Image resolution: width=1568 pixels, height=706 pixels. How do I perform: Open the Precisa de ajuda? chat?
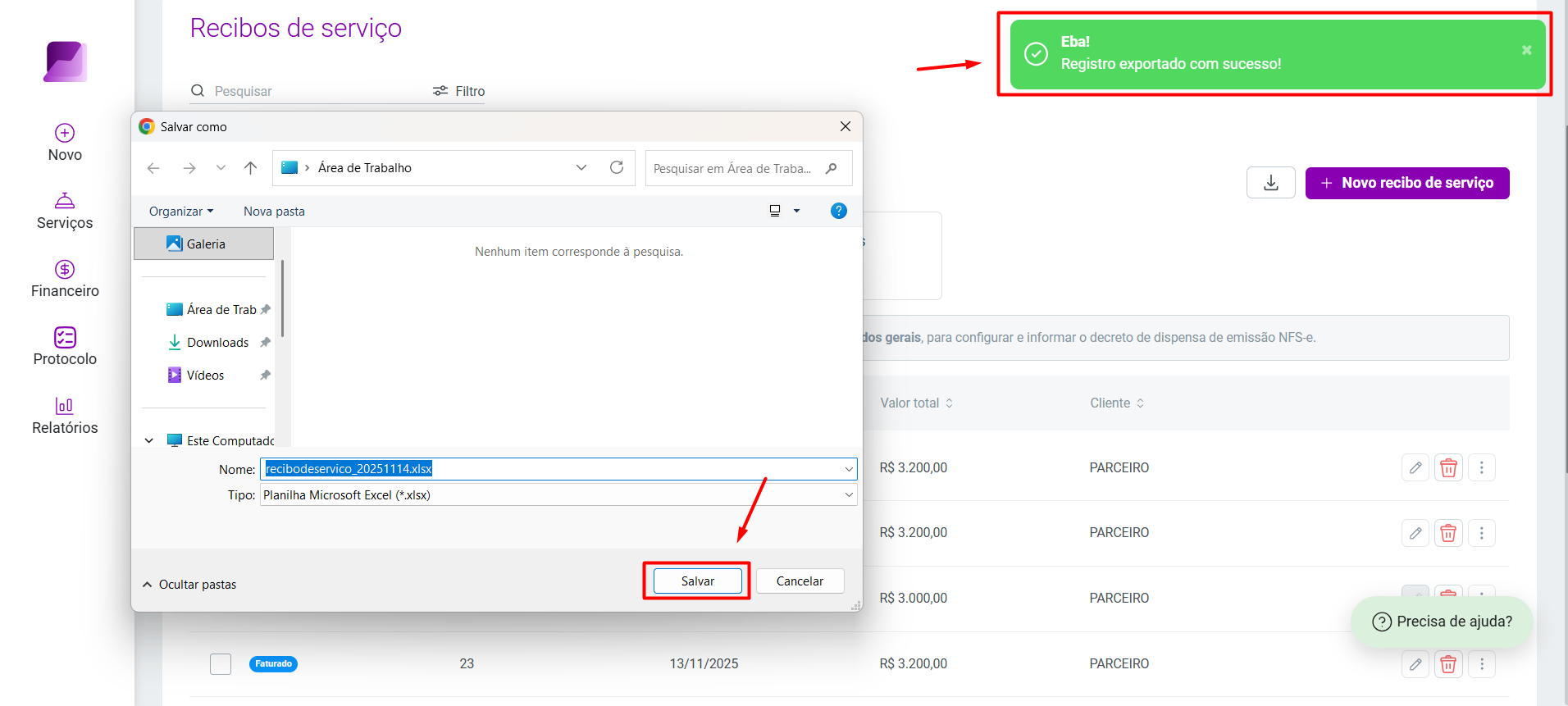[x=1442, y=622]
